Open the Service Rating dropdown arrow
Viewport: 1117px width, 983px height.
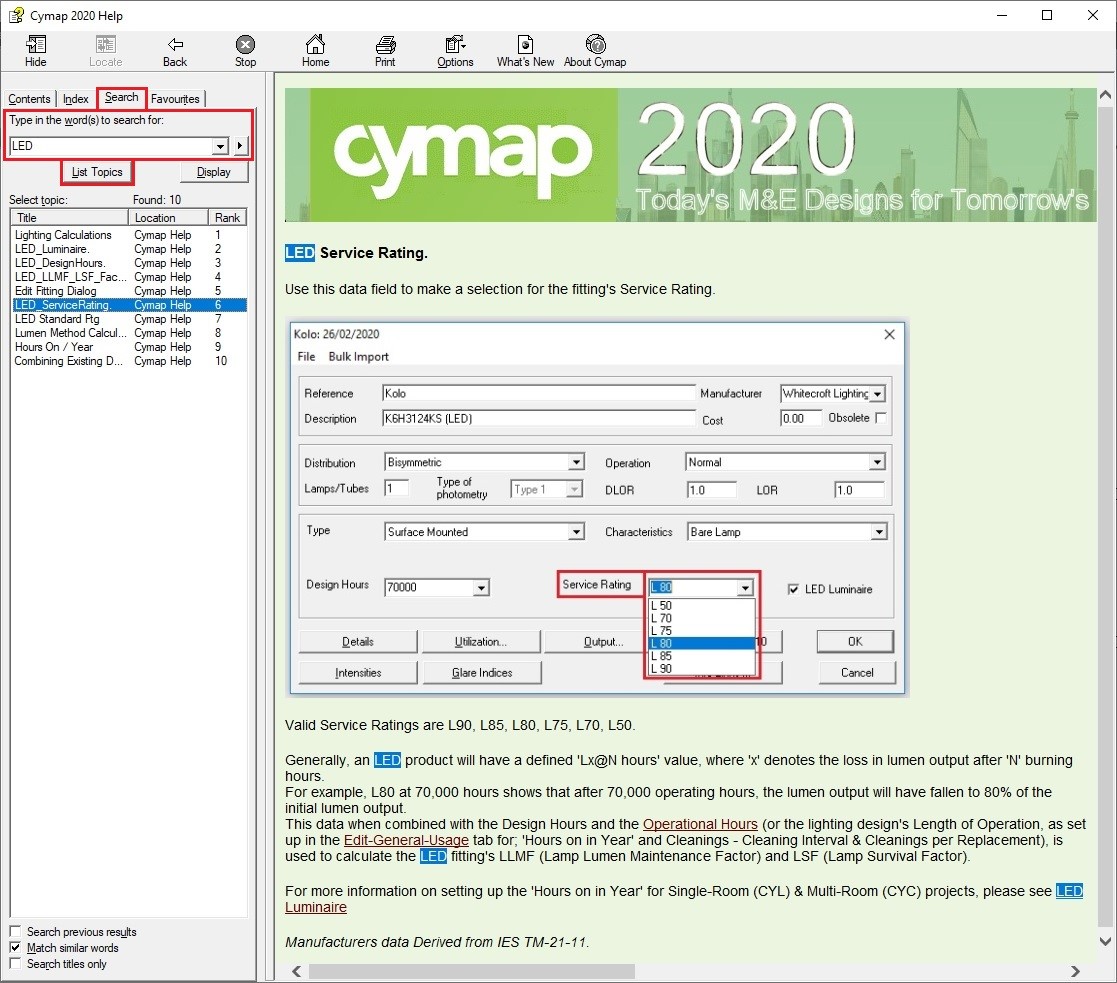click(x=745, y=588)
